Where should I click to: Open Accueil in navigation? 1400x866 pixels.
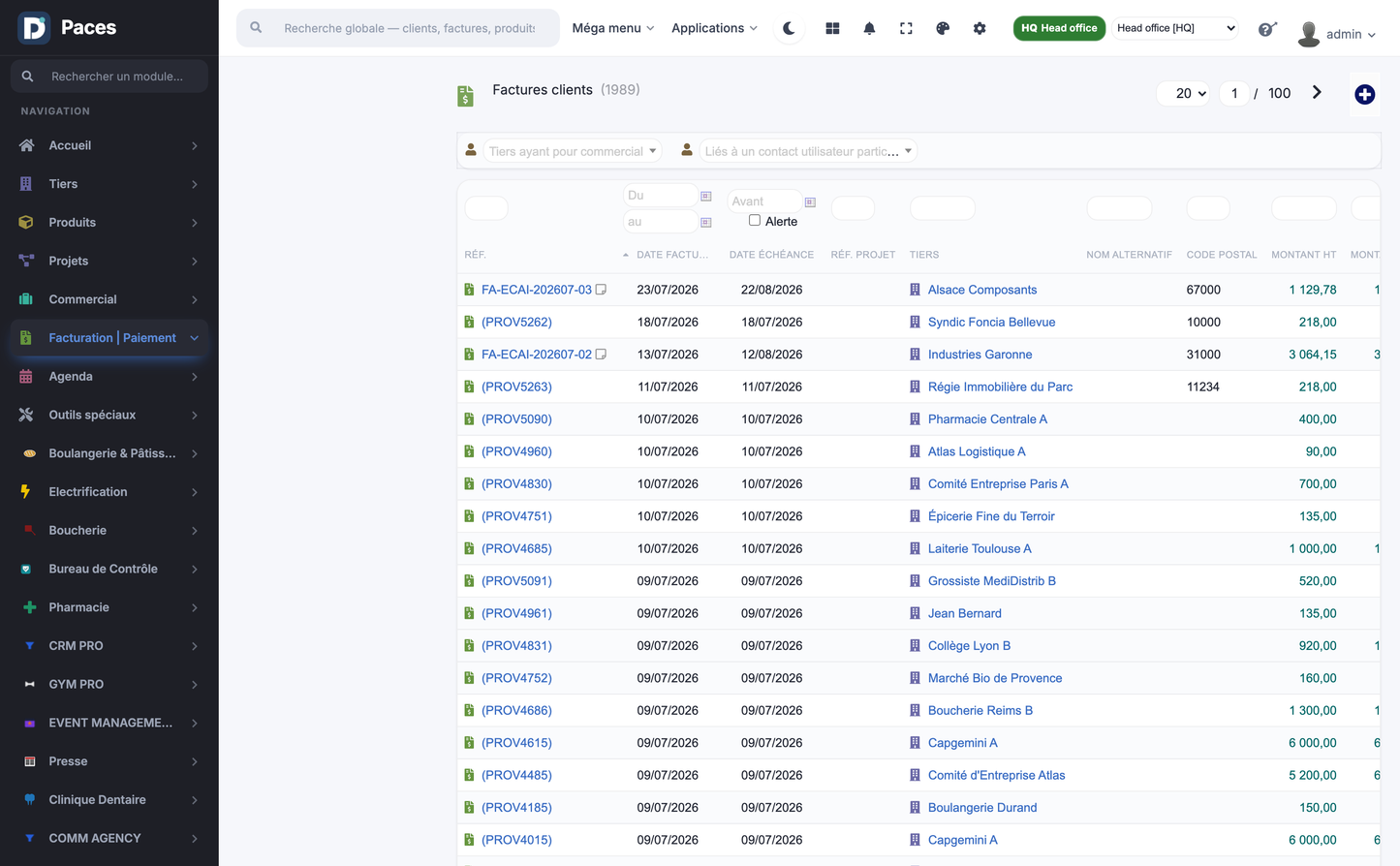pyautogui.click(x=109, y=145)
